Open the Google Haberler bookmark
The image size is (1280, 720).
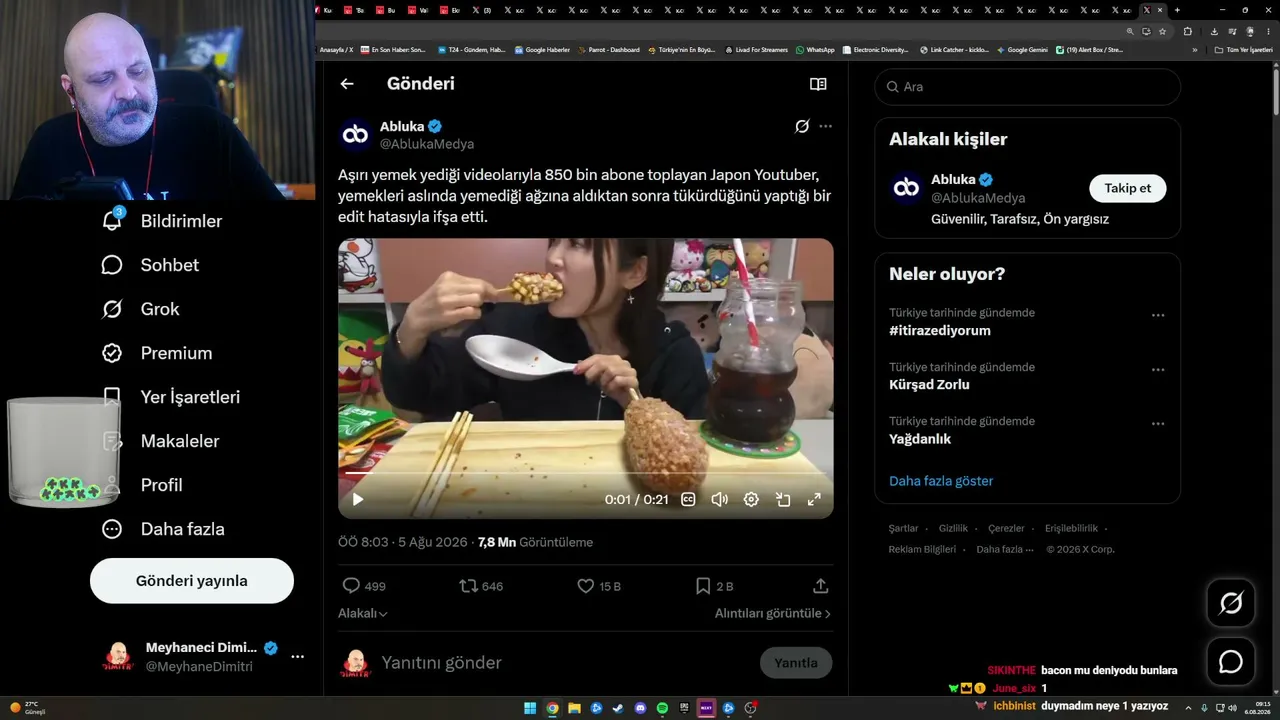[x=543, y=50]
